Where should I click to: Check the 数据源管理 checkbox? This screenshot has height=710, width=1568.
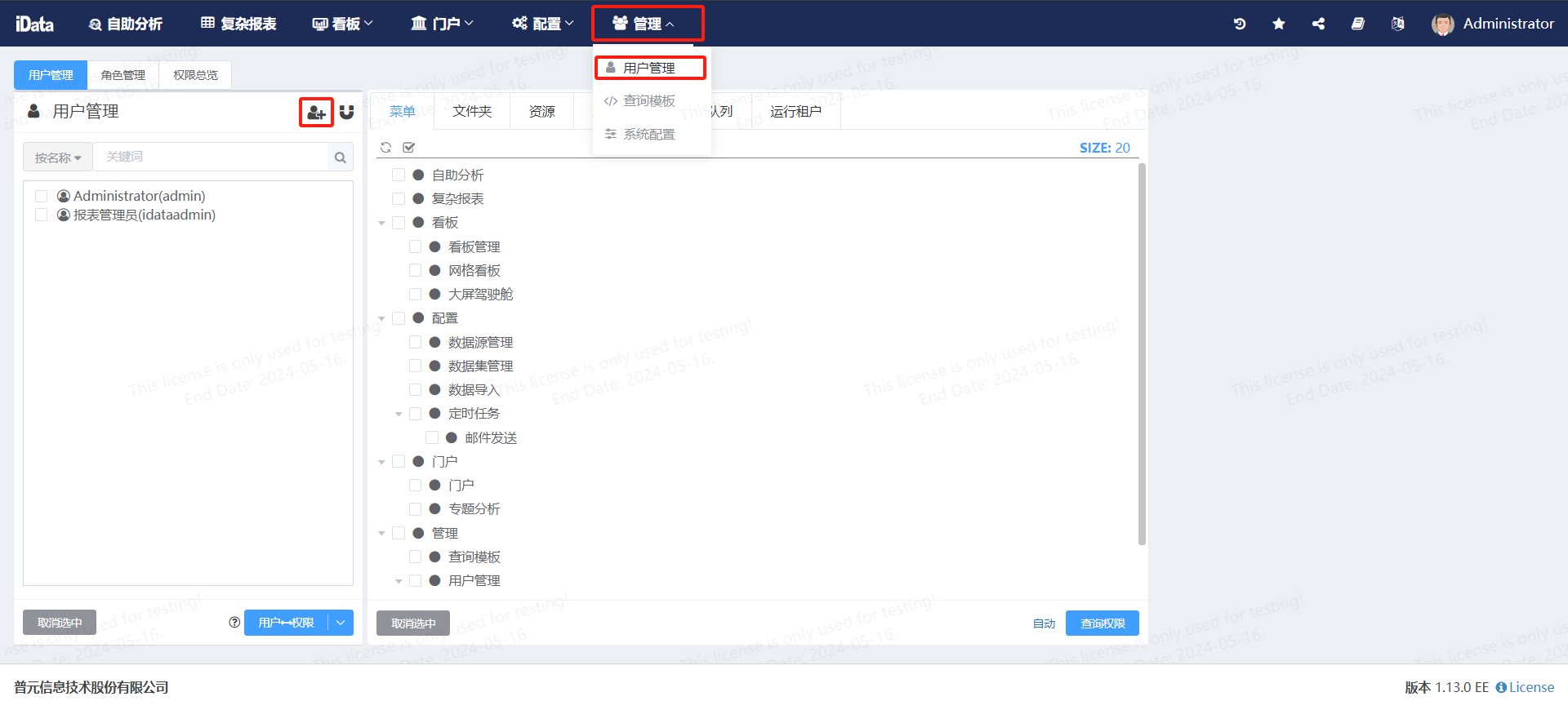[416, 342]
